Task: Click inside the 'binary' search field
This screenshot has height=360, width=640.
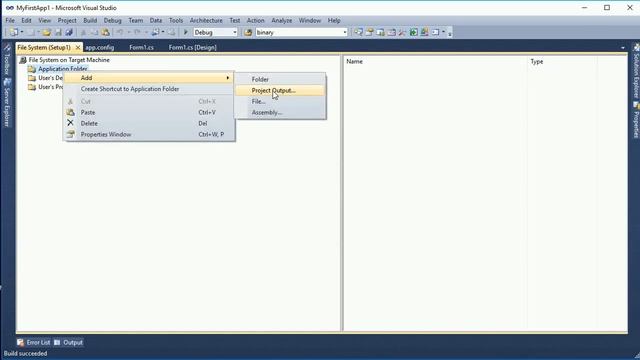Action: click(x=298, y=32)
